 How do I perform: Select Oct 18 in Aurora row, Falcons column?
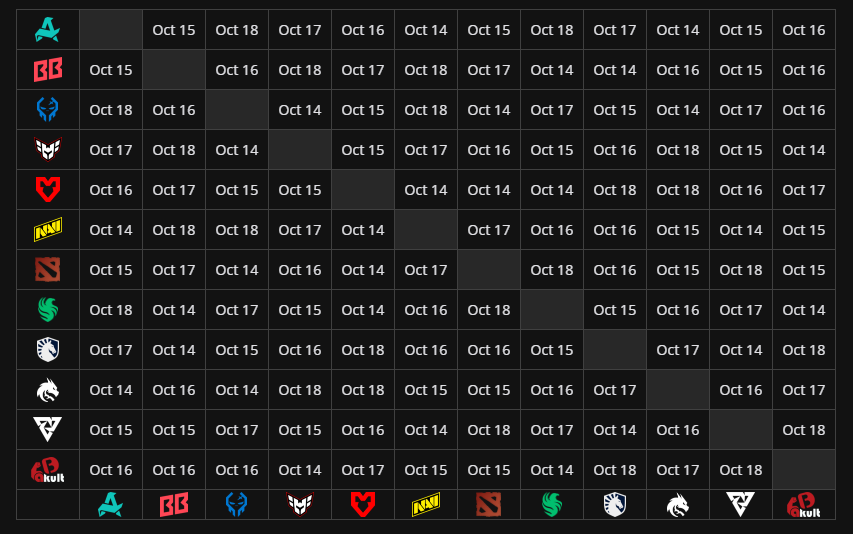point(552,30)
